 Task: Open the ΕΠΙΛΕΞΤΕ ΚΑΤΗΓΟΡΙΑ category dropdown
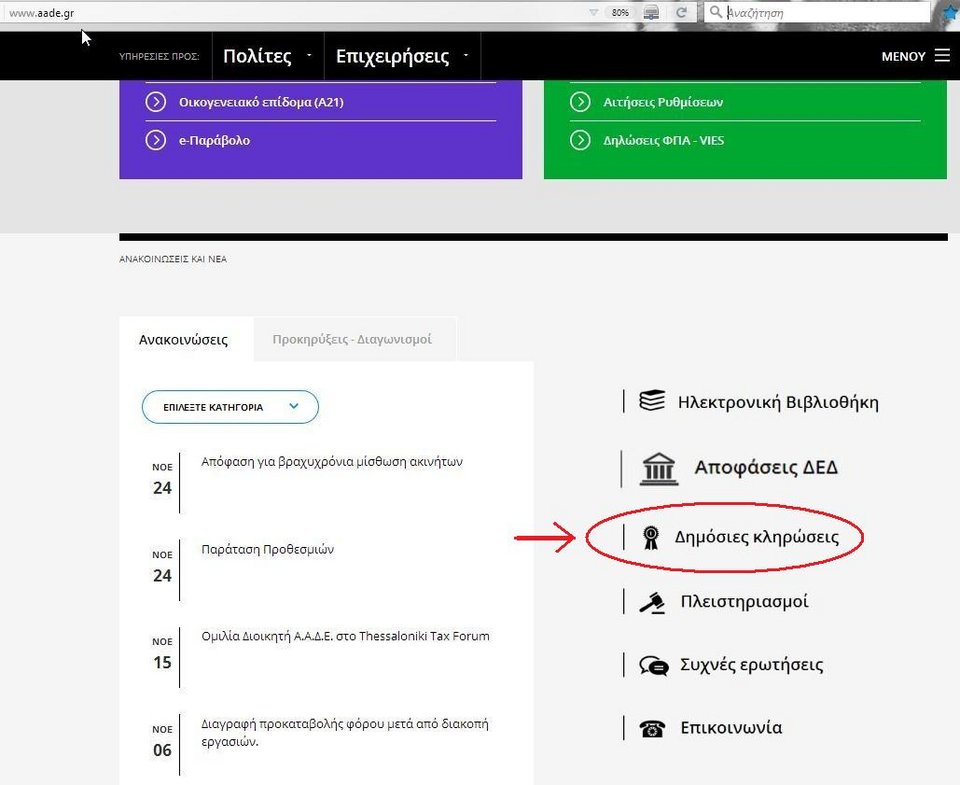[x=230, y=407]
